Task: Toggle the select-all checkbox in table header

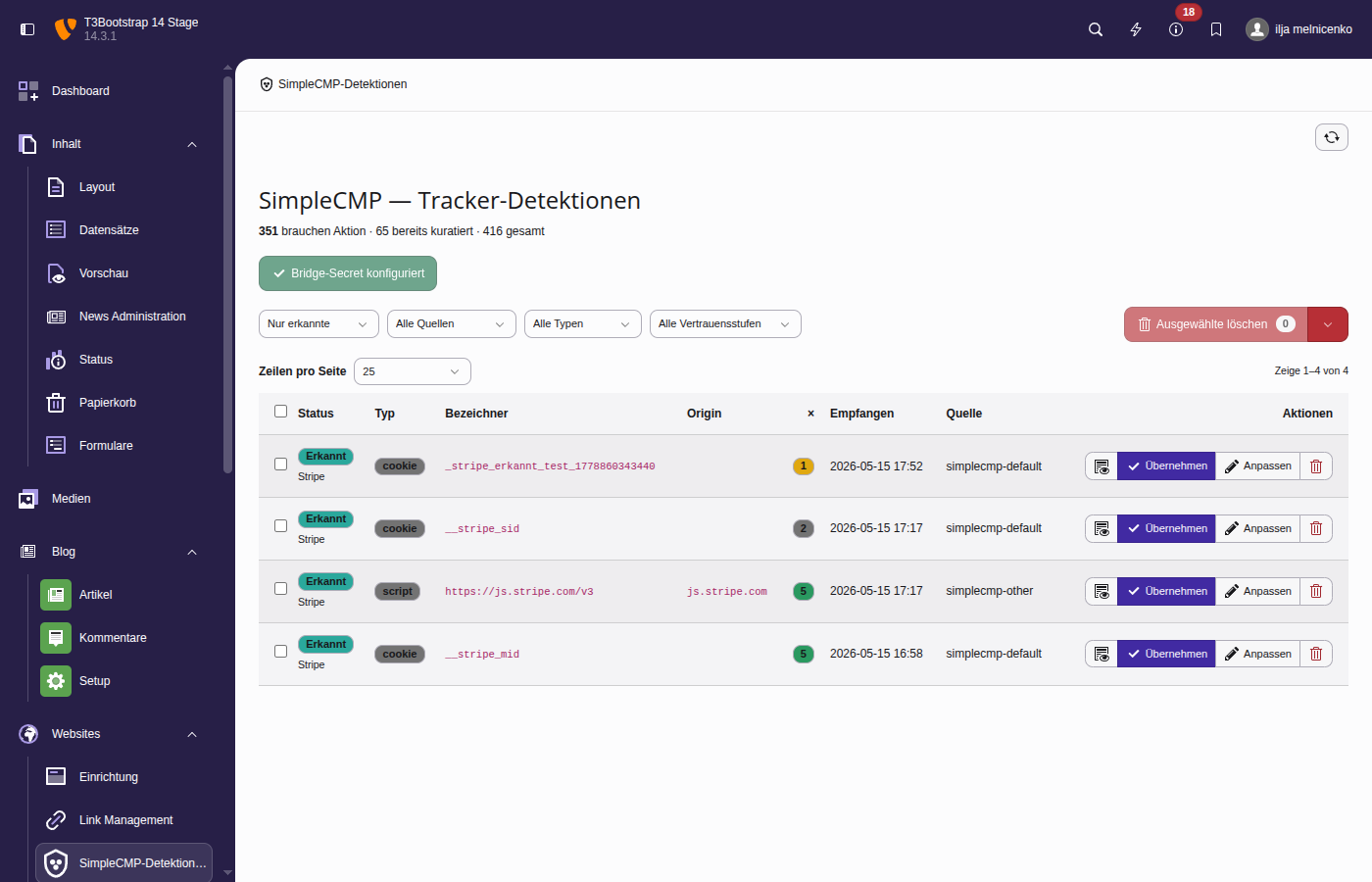Action: tap(281, 412)
